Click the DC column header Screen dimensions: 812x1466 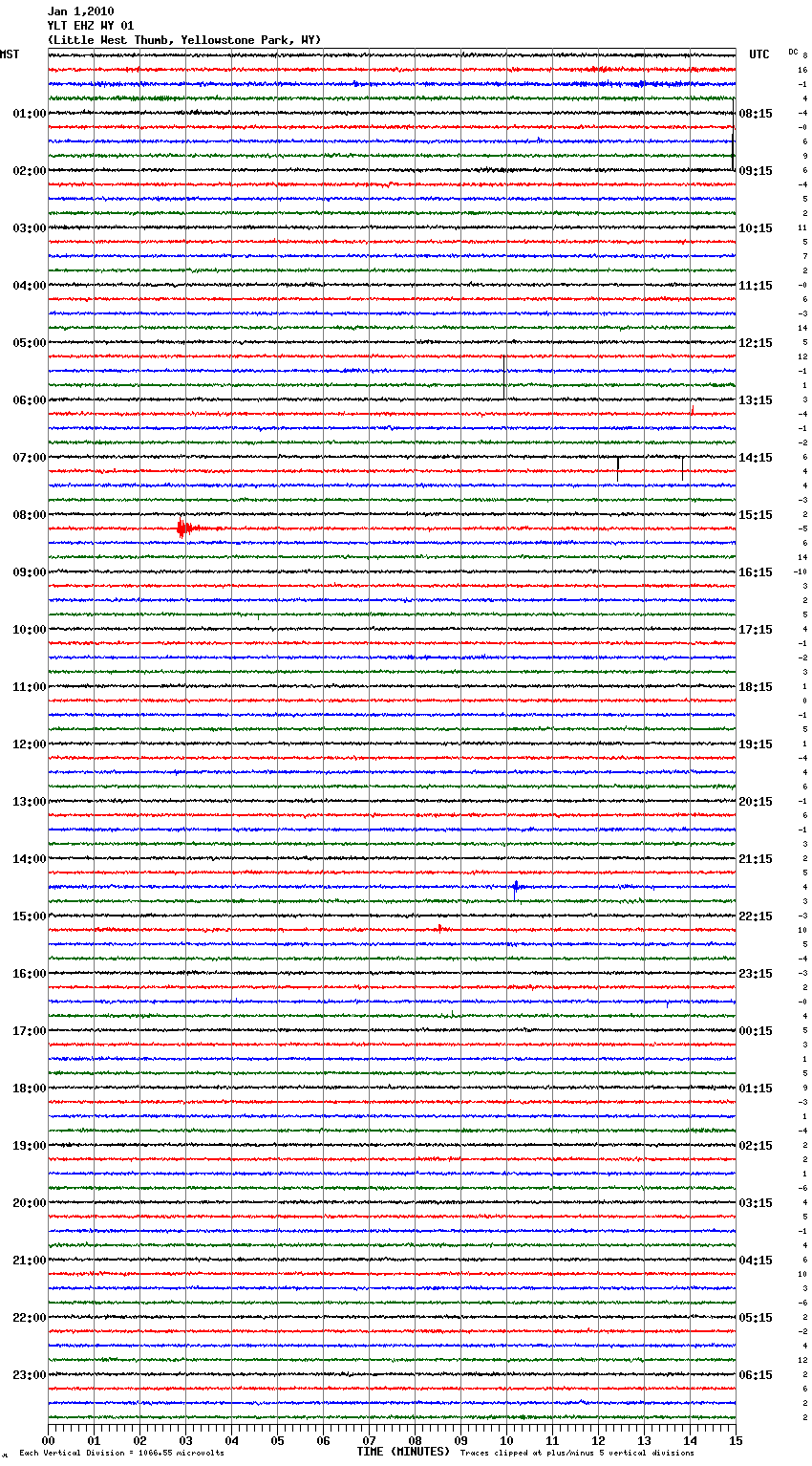click(x=793, y=52)
